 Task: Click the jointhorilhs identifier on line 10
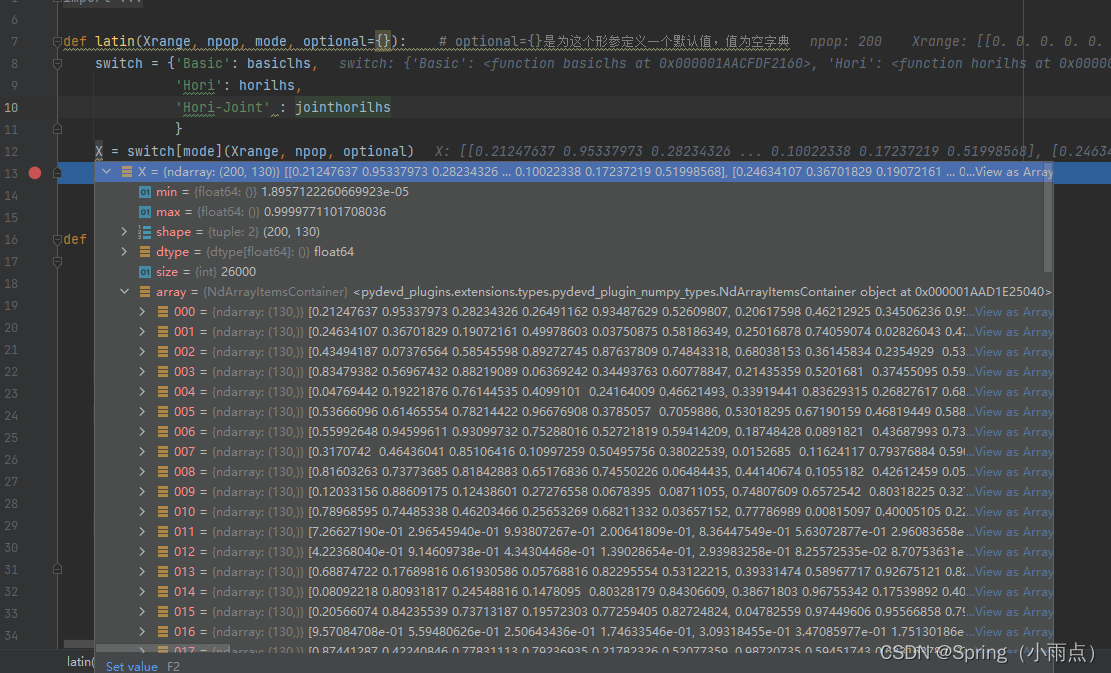[x=342, y=107]
